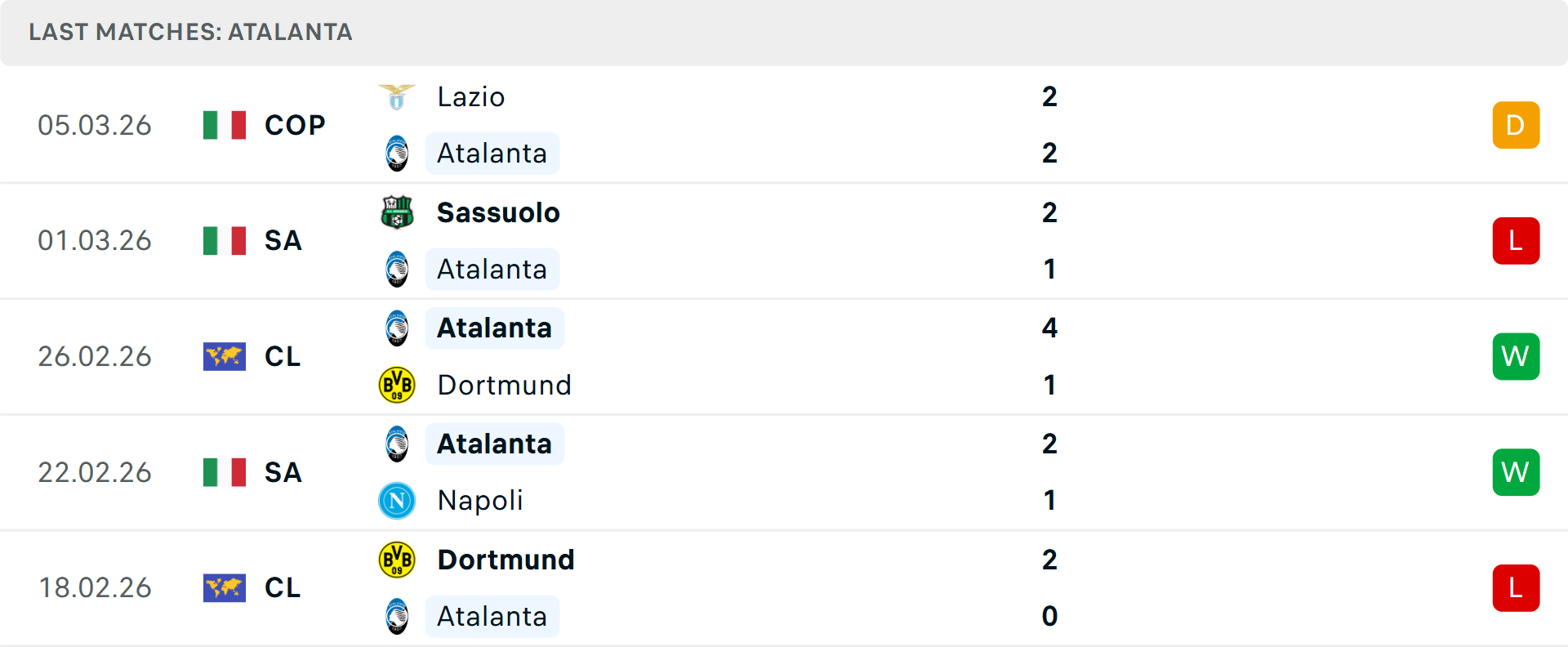
Task: Click Atalanta crest in 05.03.26 match
Action: pyautogui.click(x=397, y=154)
